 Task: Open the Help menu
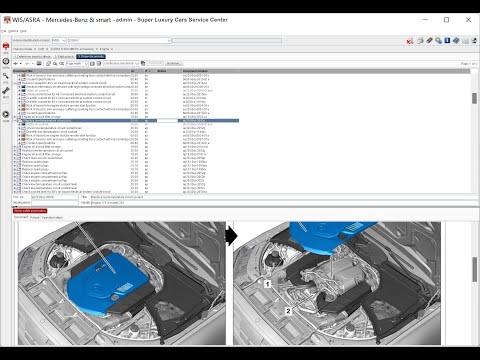[x=23, y=31]
